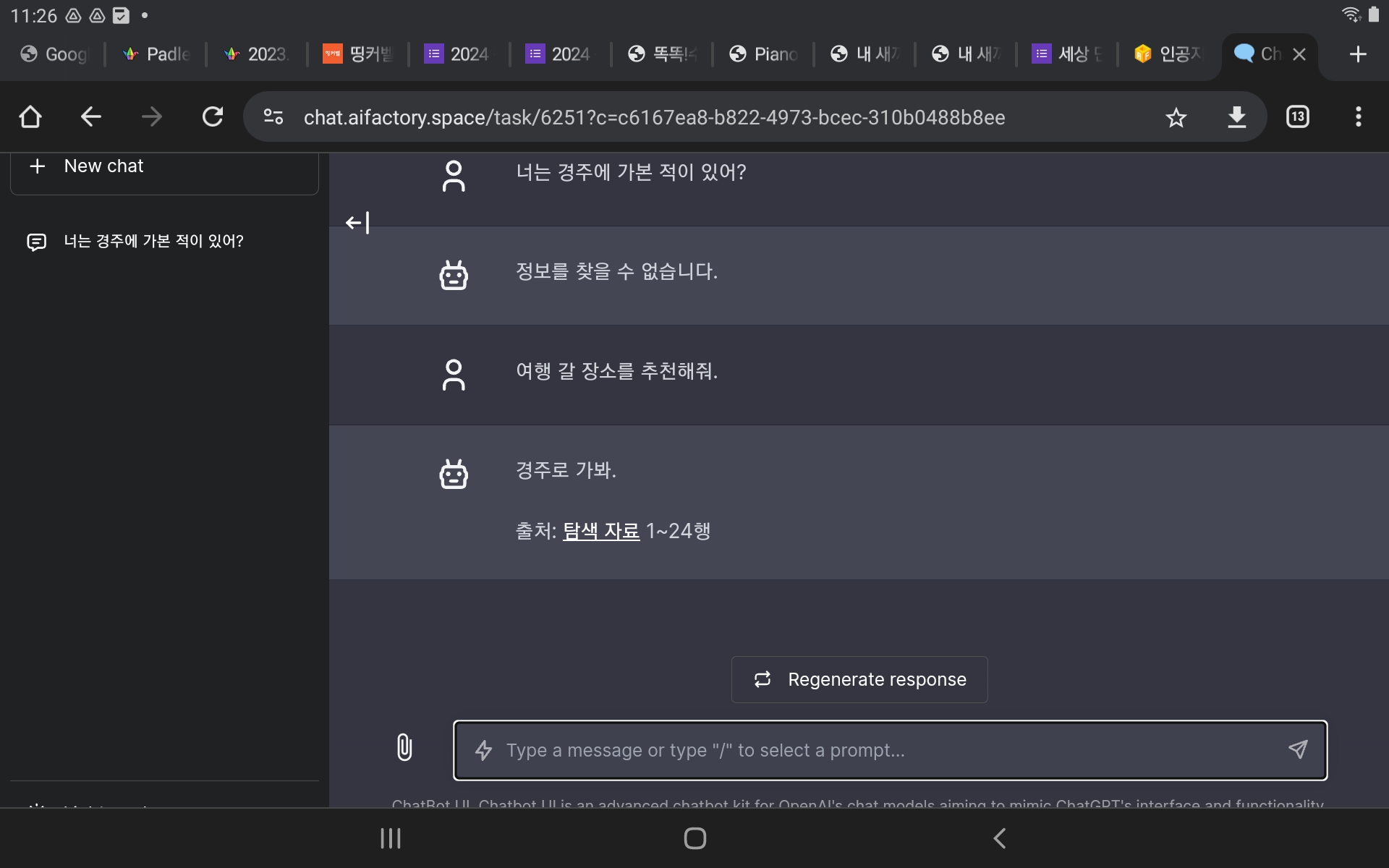The image size is (1389, 868).
Task: Switch to the Padlet browser tab
Action: click(156, 54)
